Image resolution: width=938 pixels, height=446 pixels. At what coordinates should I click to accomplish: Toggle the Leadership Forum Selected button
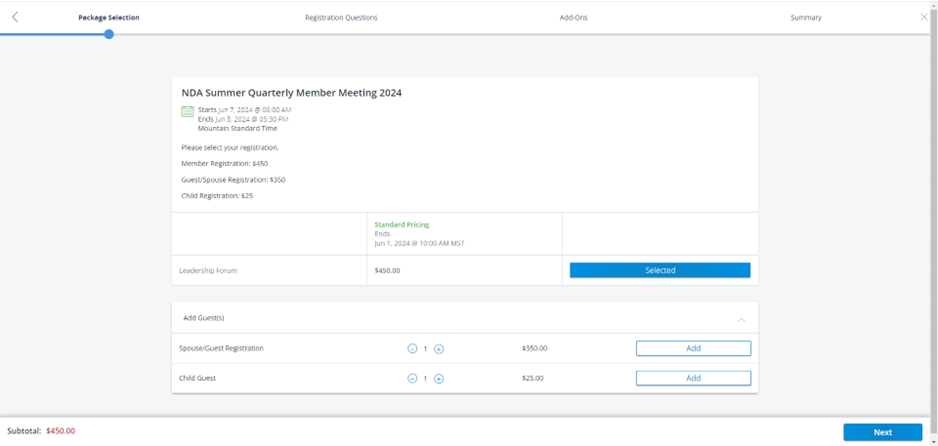tap(659, 270)
